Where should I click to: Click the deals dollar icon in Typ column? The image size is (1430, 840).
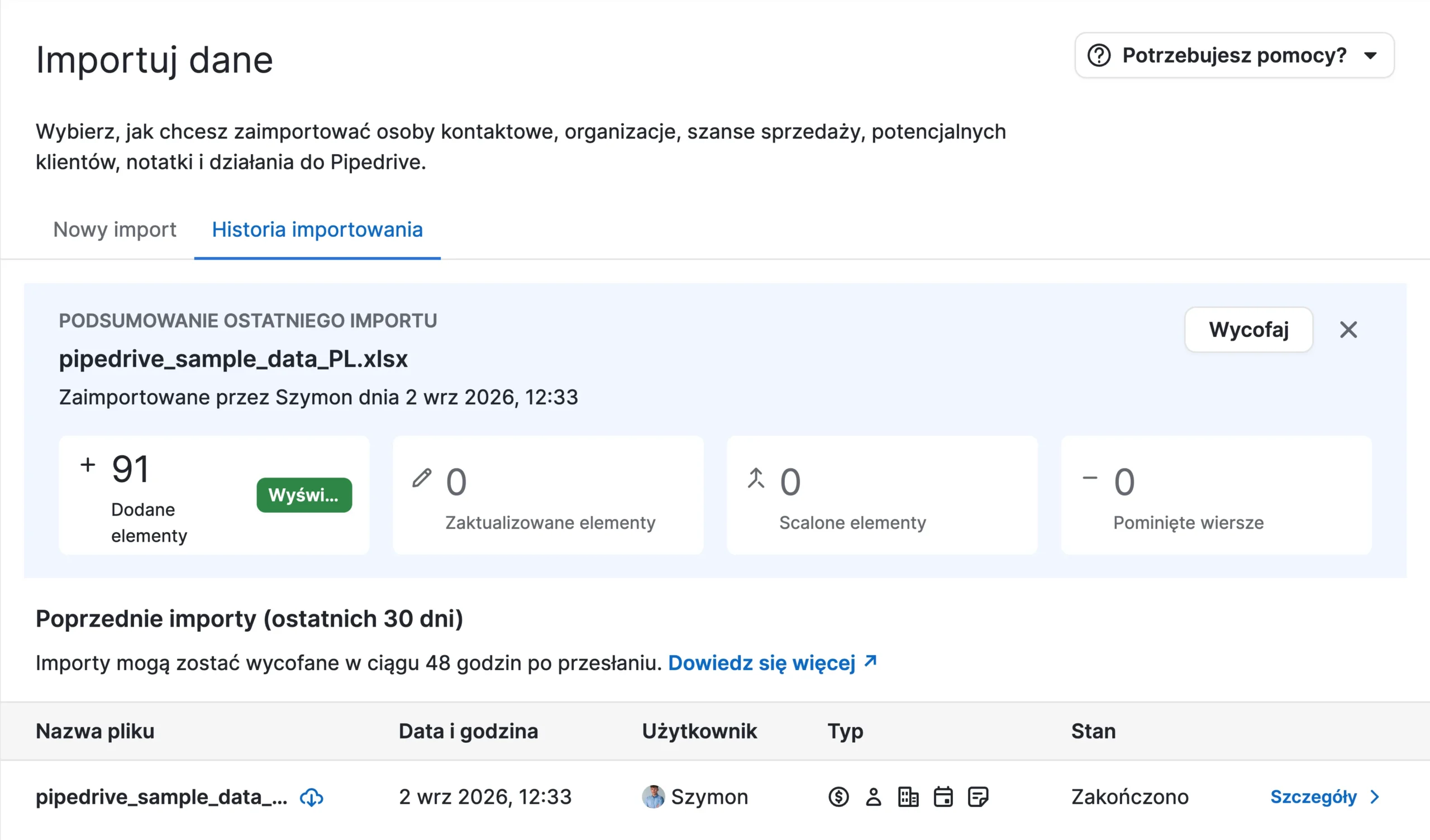click(838, 797)
